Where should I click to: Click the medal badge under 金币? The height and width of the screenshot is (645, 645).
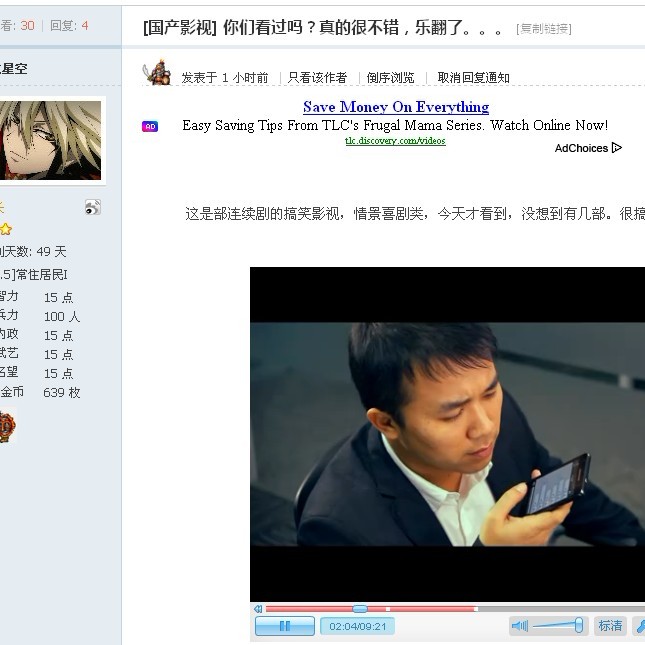(x=7, y=426)
